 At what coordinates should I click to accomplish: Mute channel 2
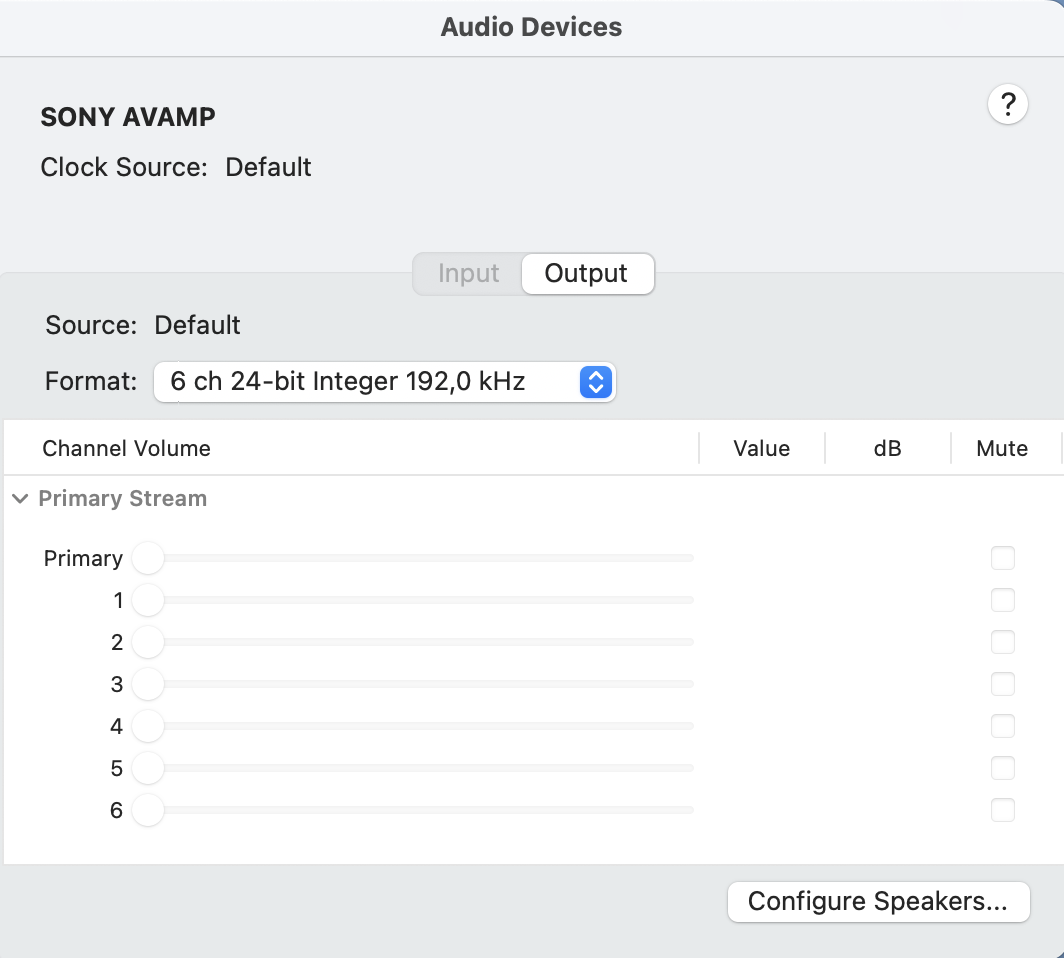click(x=1002, y=642)
